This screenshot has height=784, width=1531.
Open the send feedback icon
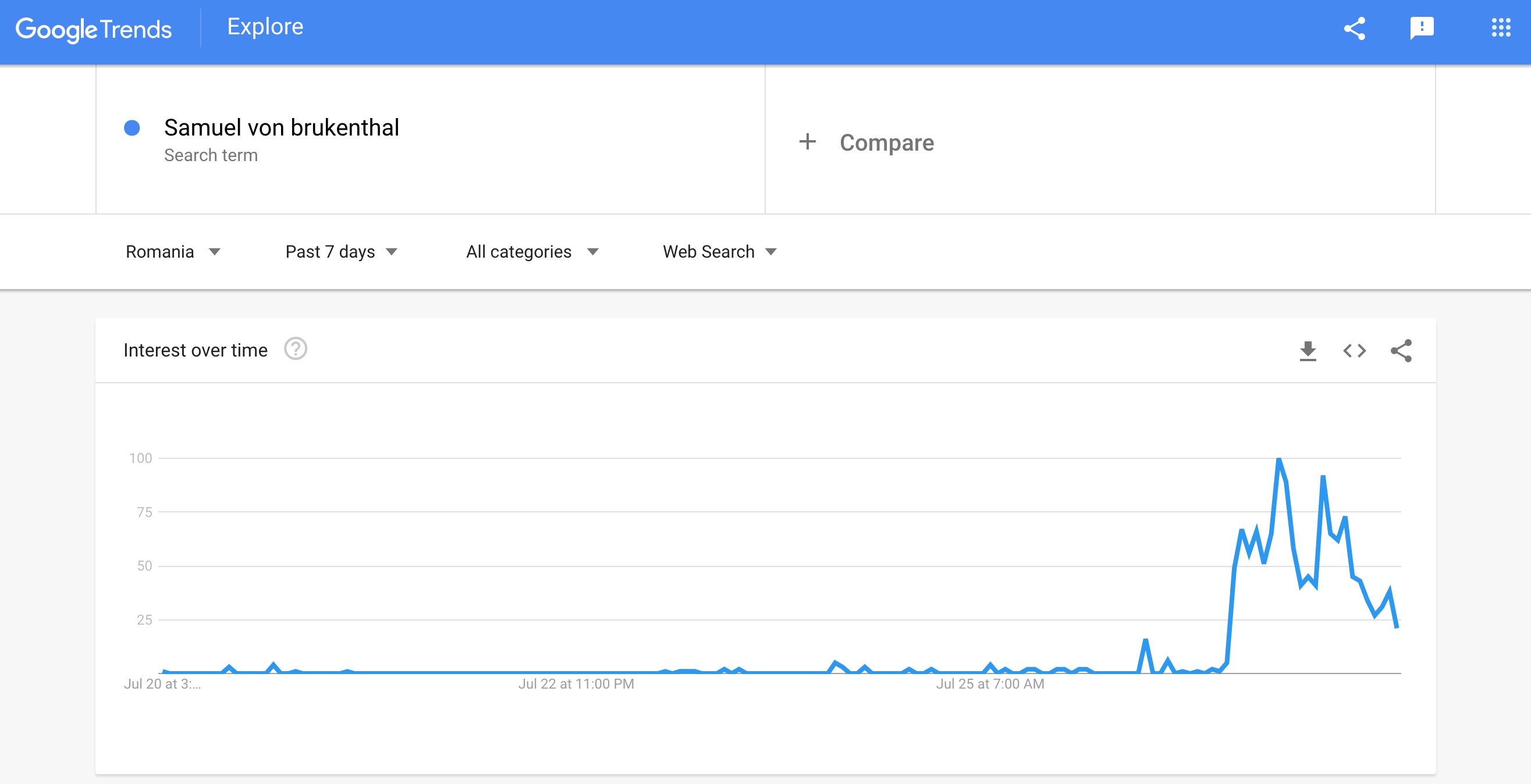pos(1422,28)
